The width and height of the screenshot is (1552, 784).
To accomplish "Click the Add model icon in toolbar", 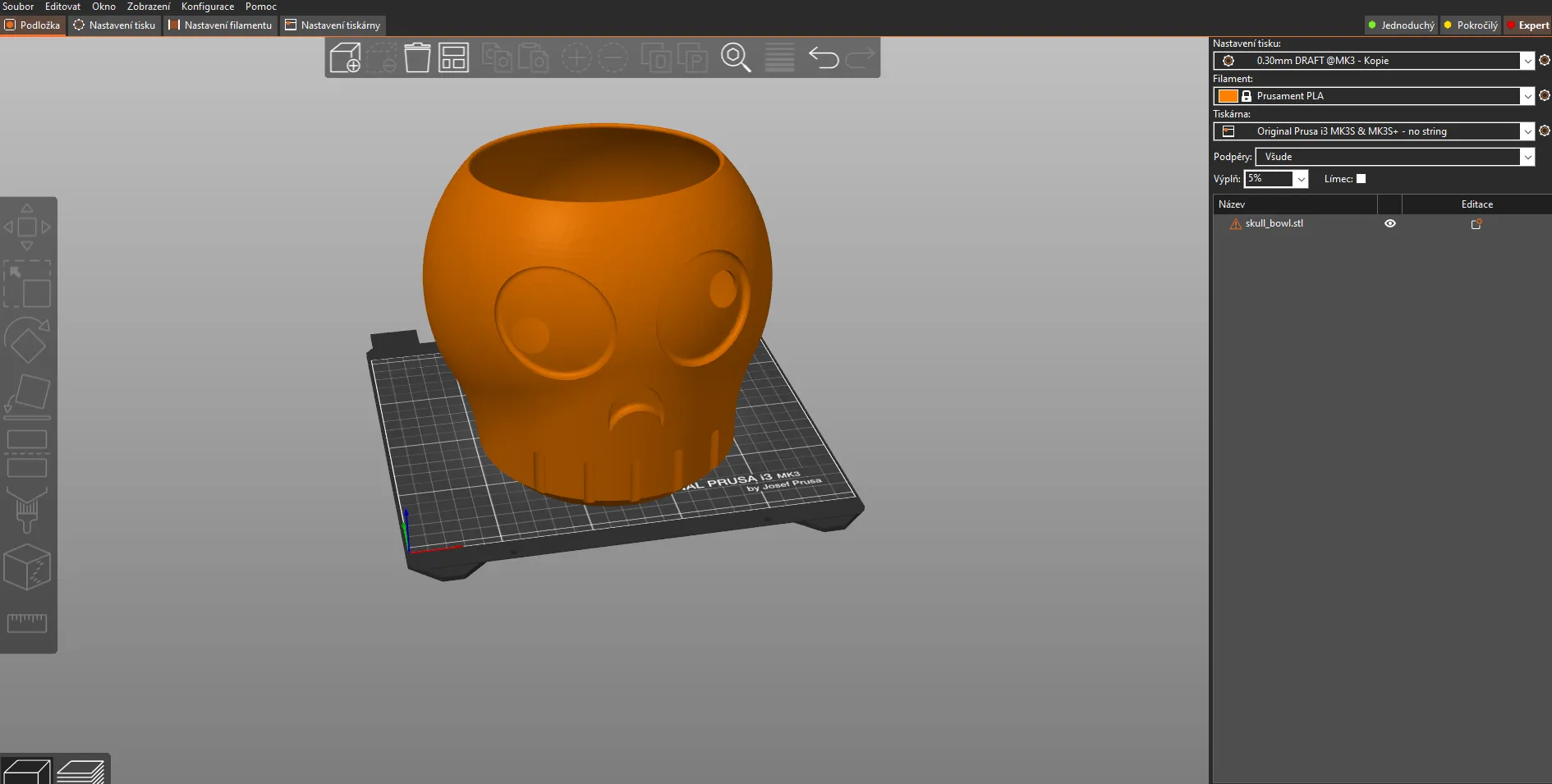I will (x=345, y=58).
